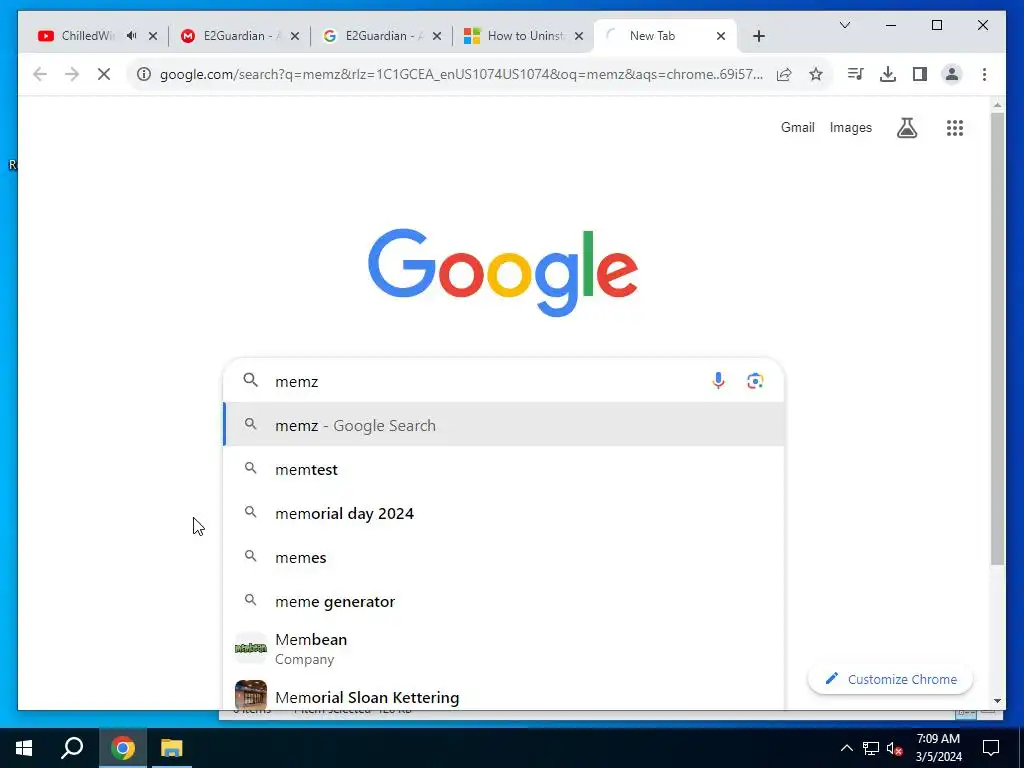Pick the memes suggestion

click(504, 557)
